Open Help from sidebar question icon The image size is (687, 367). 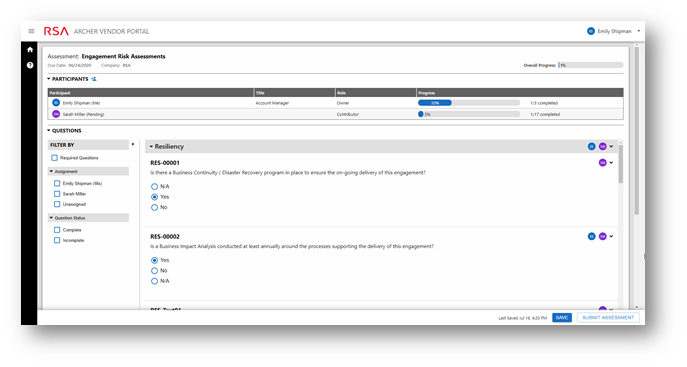pos(30,65)
